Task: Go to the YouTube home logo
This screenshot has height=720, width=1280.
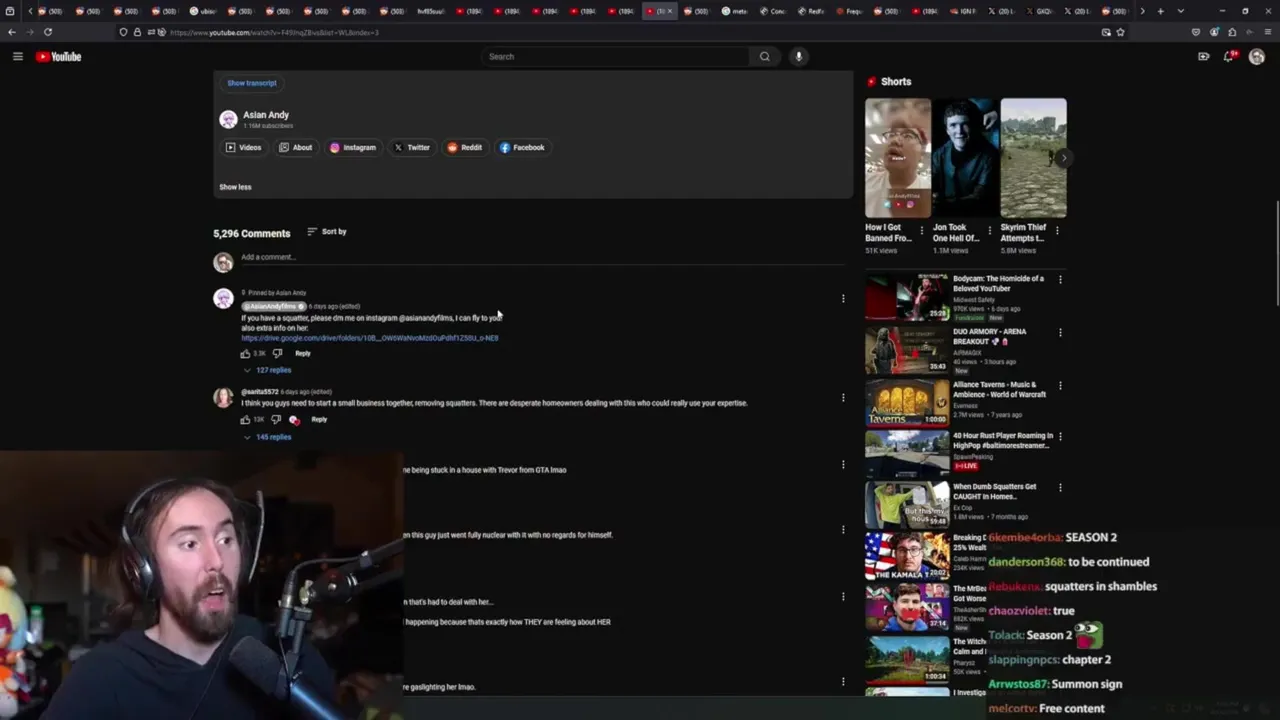Action: (x=58, y=56)
